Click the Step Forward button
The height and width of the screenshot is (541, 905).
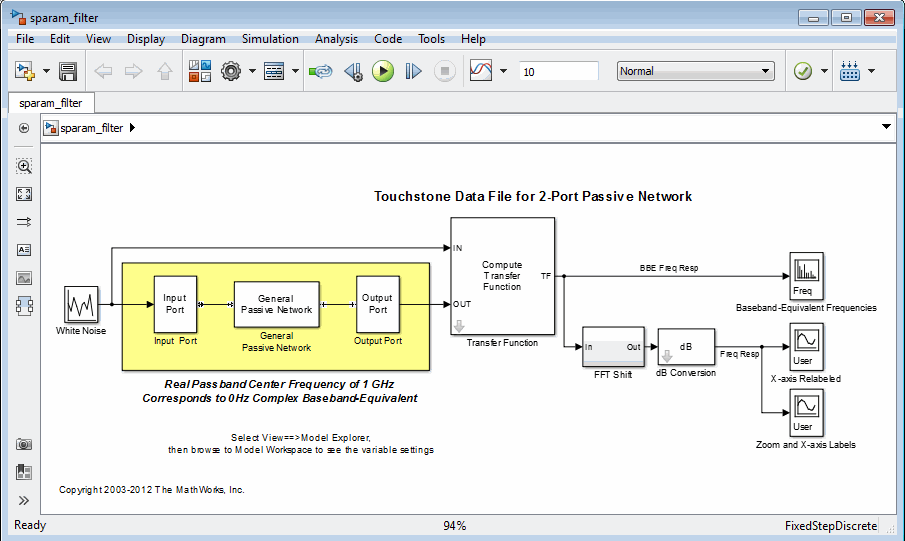[413, 71]
